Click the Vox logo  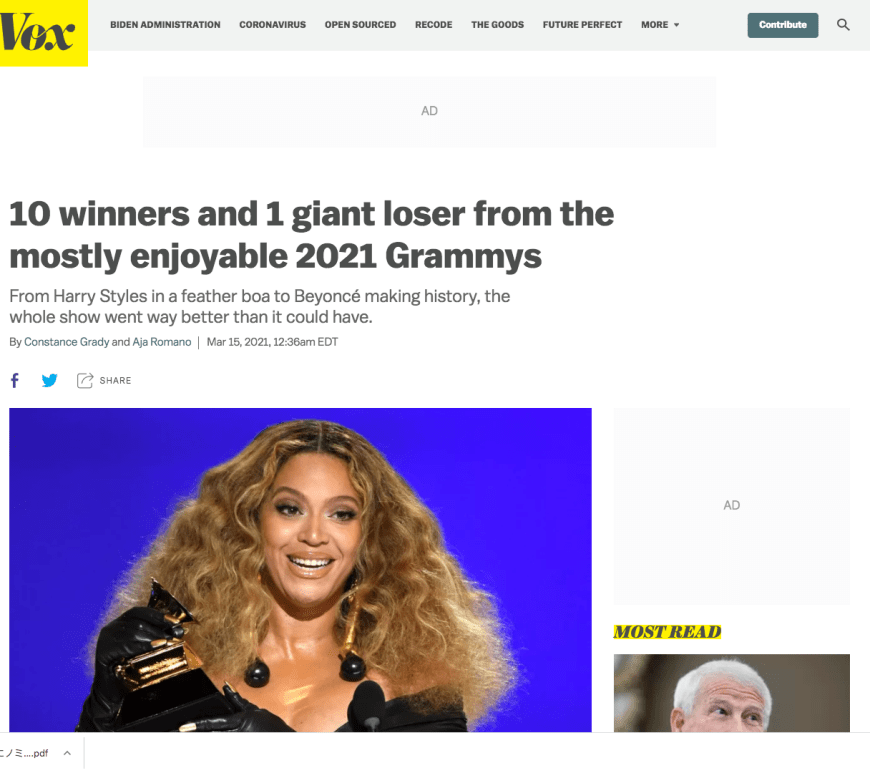pyautogui.click(x=37, y=32)
